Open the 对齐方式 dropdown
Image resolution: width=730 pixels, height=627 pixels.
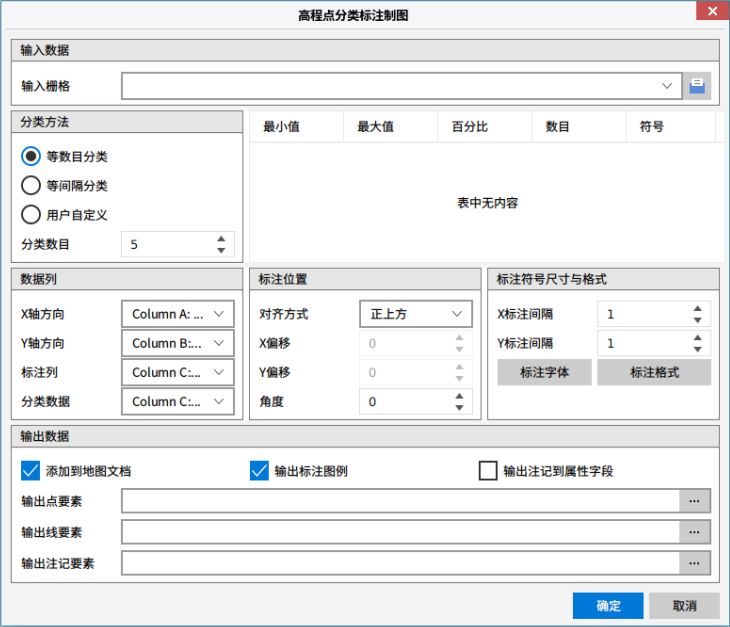(x=457, y=314)
